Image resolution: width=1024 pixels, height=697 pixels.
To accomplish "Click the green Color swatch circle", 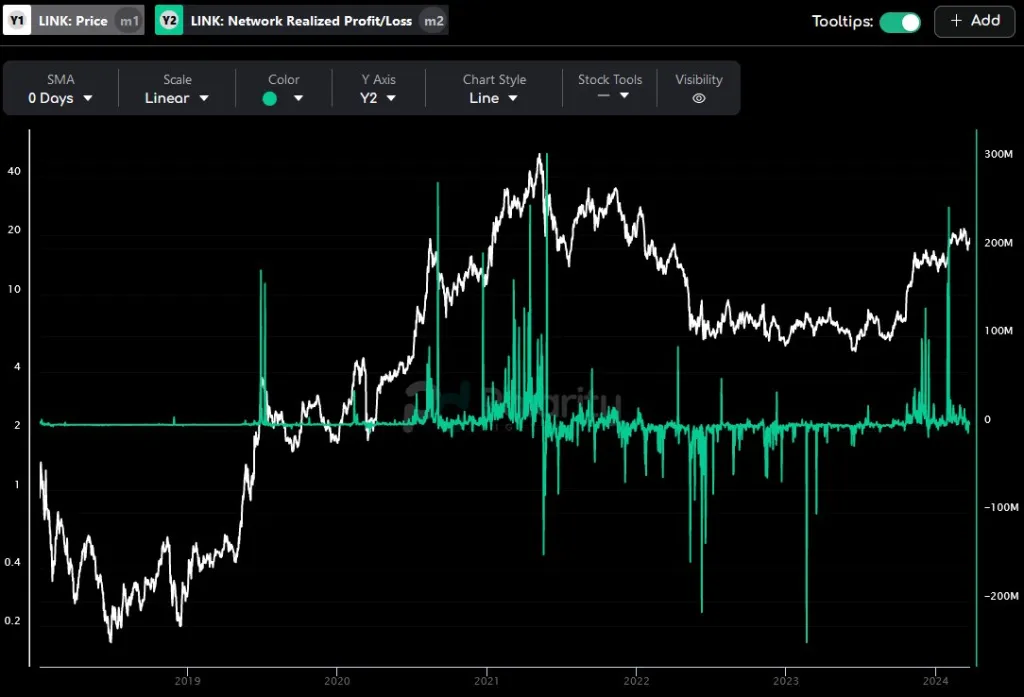I will pos(270,98).
